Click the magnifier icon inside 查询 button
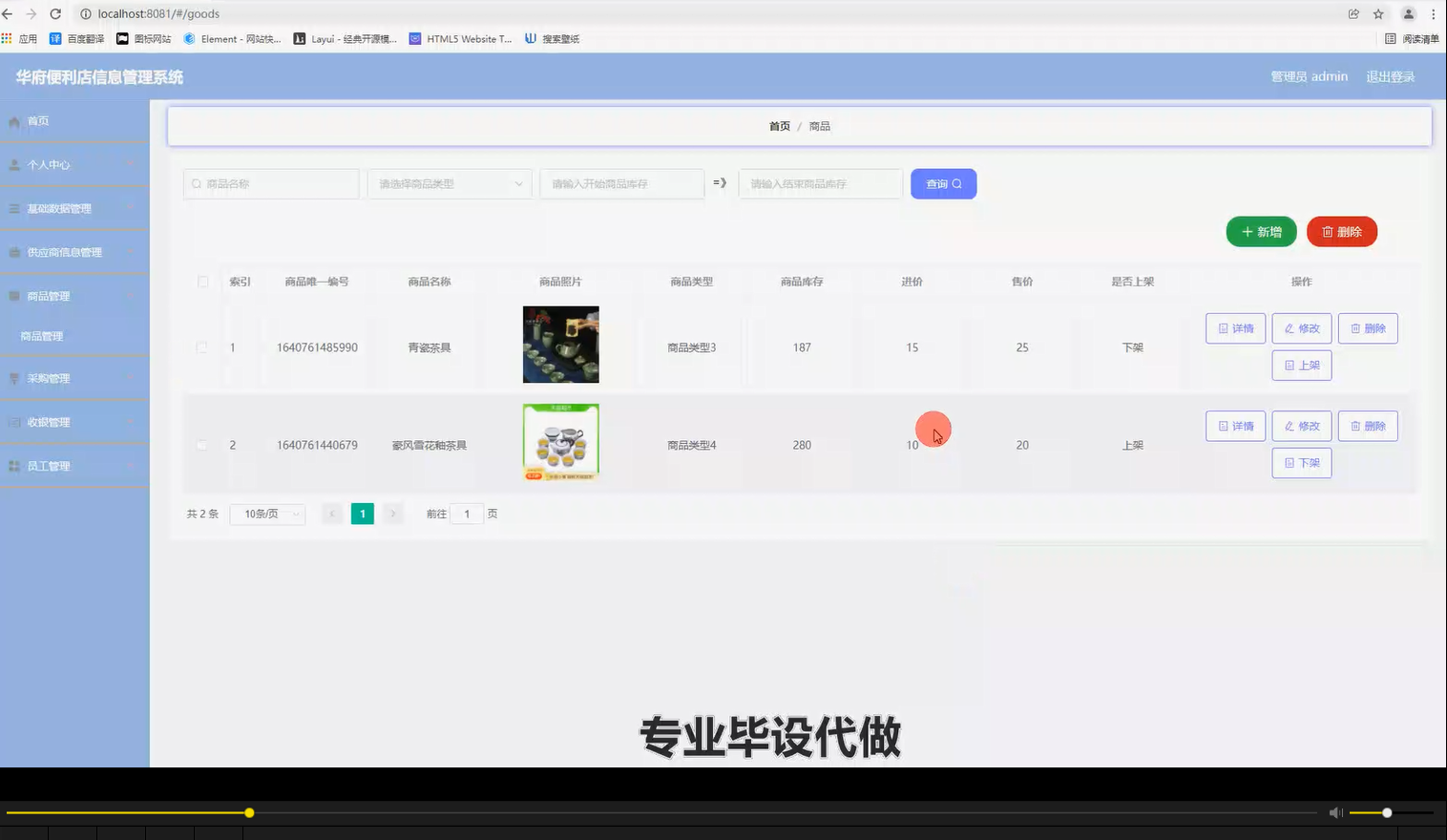1447x840 pixels. pyautogui.click(x=955, y=183)
